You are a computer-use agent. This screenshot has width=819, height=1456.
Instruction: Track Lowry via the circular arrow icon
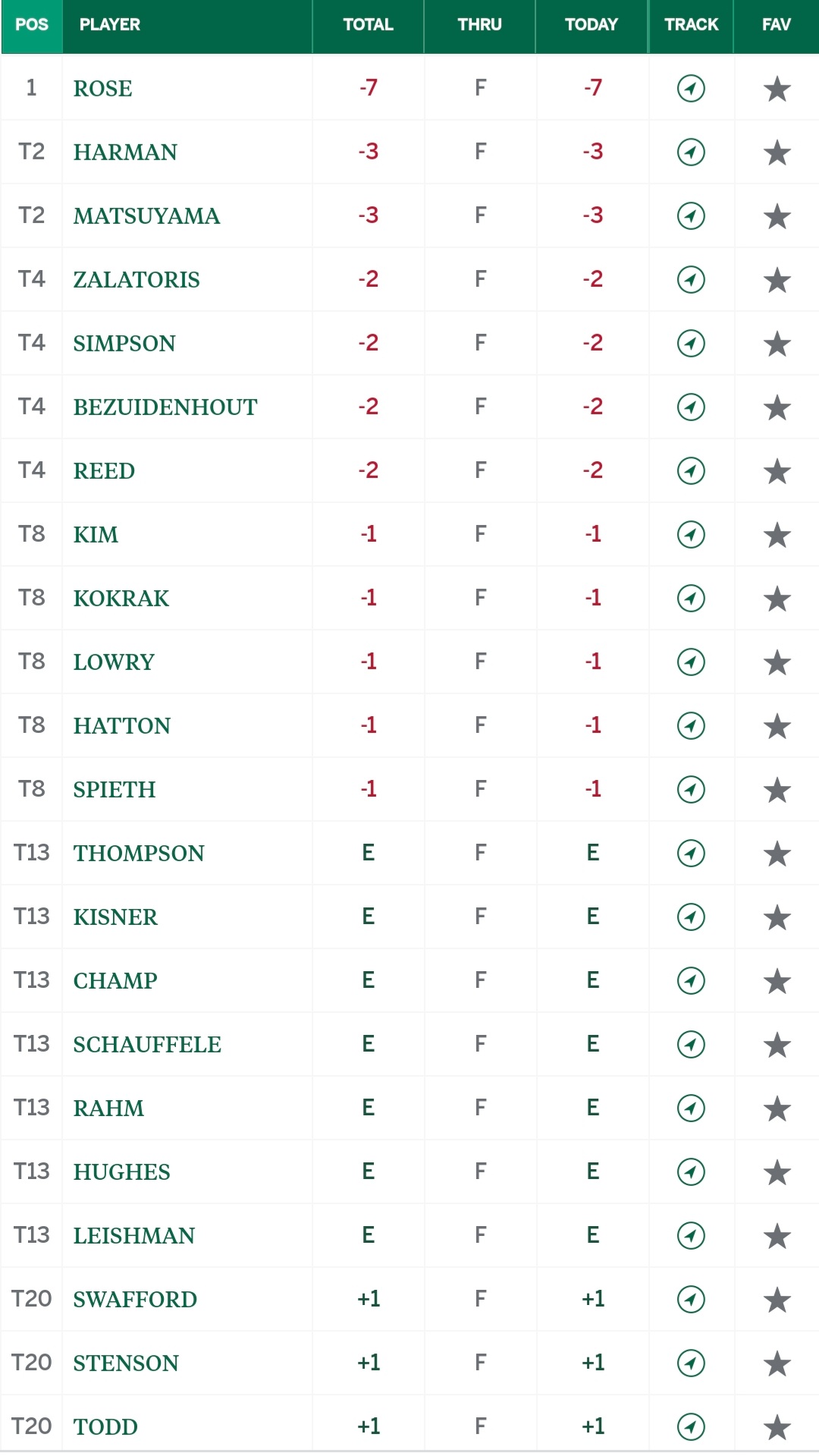click(x=691, y=662)
